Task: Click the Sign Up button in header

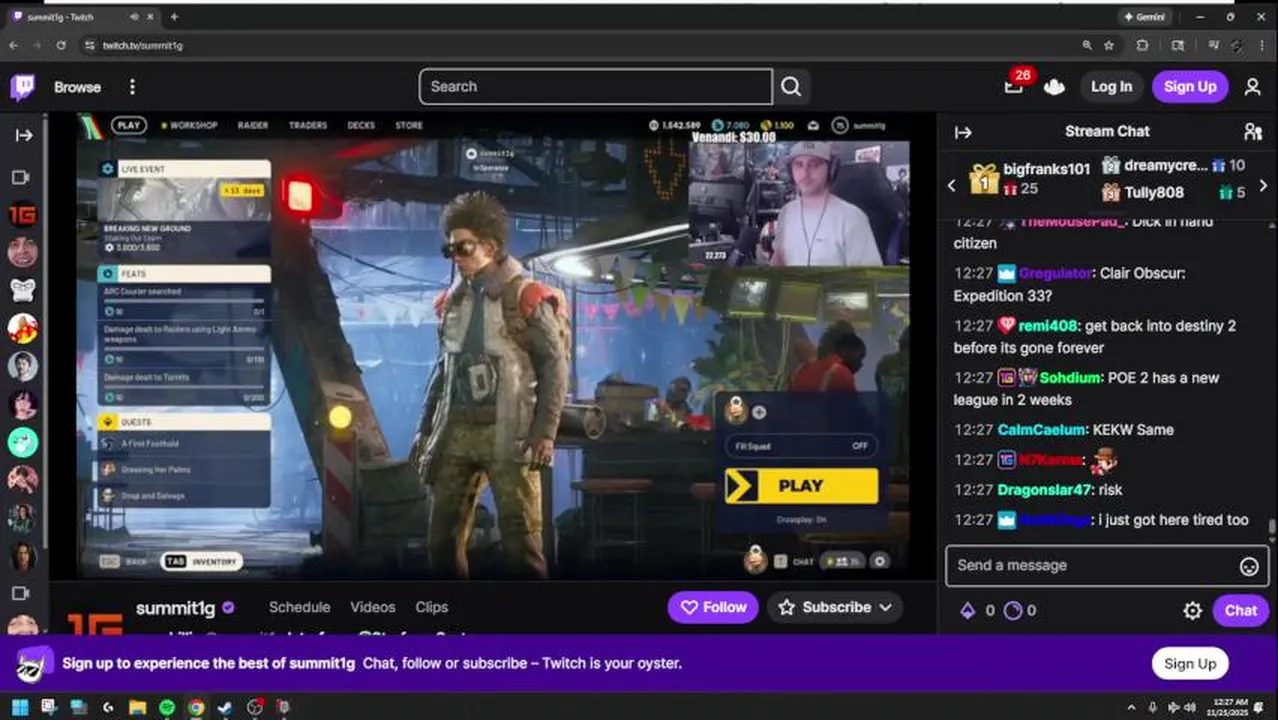Action: point(1190,87)
